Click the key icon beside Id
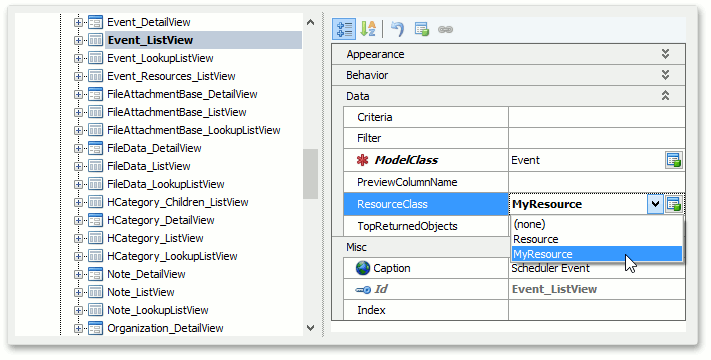Screen dimensions: 711x360 pos(363,290)
